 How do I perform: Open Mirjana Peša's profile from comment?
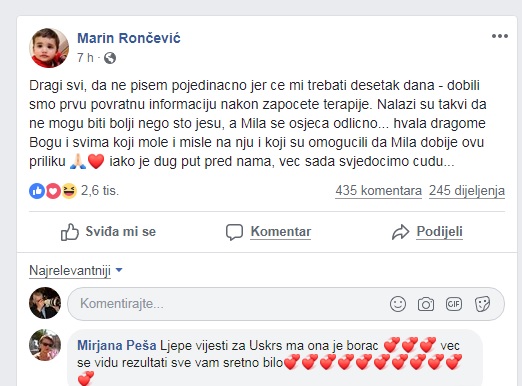point(117,345)
